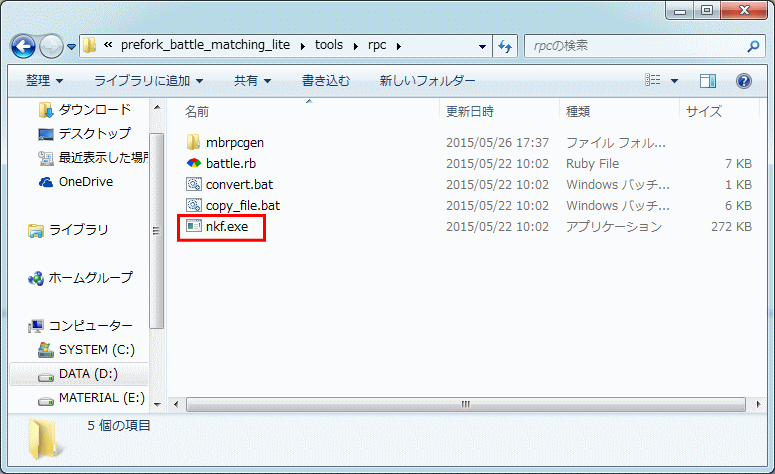Click Ruby File type cell
Screen dimensions: 775x474
[592, 164]
